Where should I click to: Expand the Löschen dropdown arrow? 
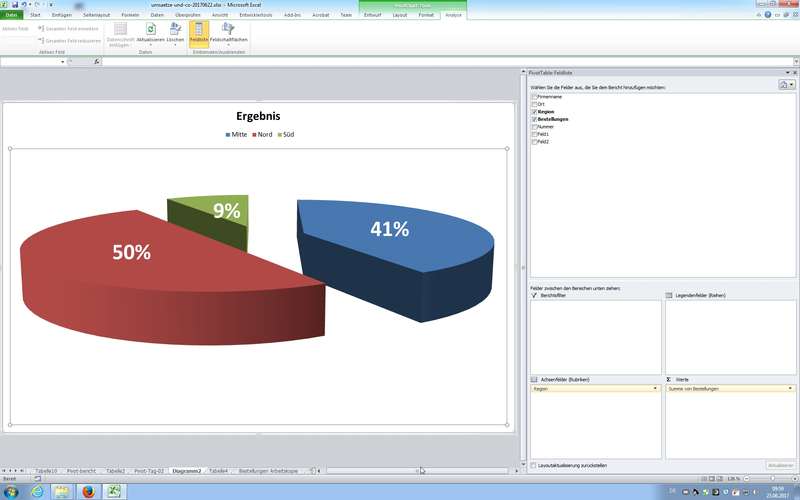tap(176, 45)
